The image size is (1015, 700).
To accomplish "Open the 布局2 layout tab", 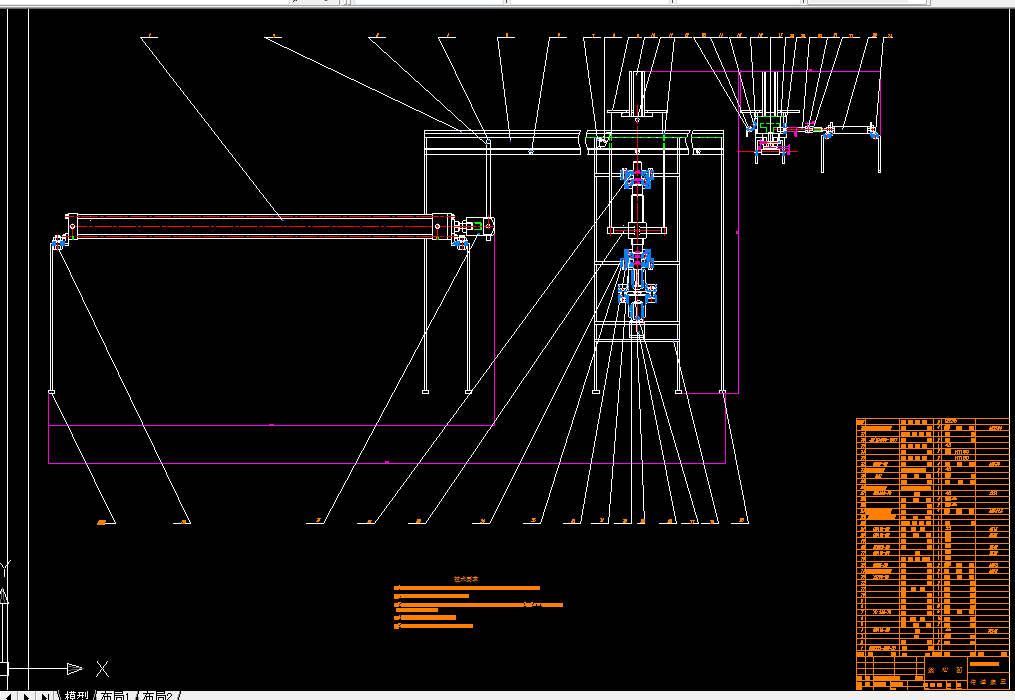I will pyautogui.click(x=157, y=695).
